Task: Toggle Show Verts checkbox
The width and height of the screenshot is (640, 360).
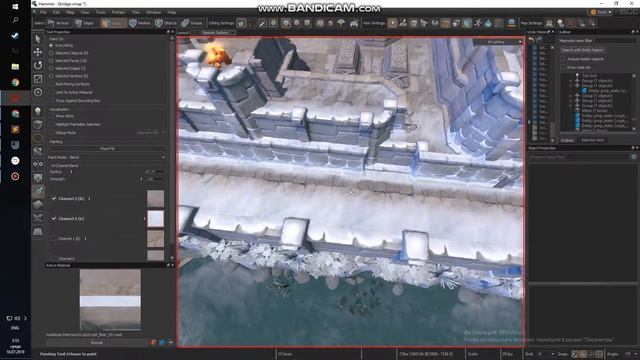Action: 51,116
